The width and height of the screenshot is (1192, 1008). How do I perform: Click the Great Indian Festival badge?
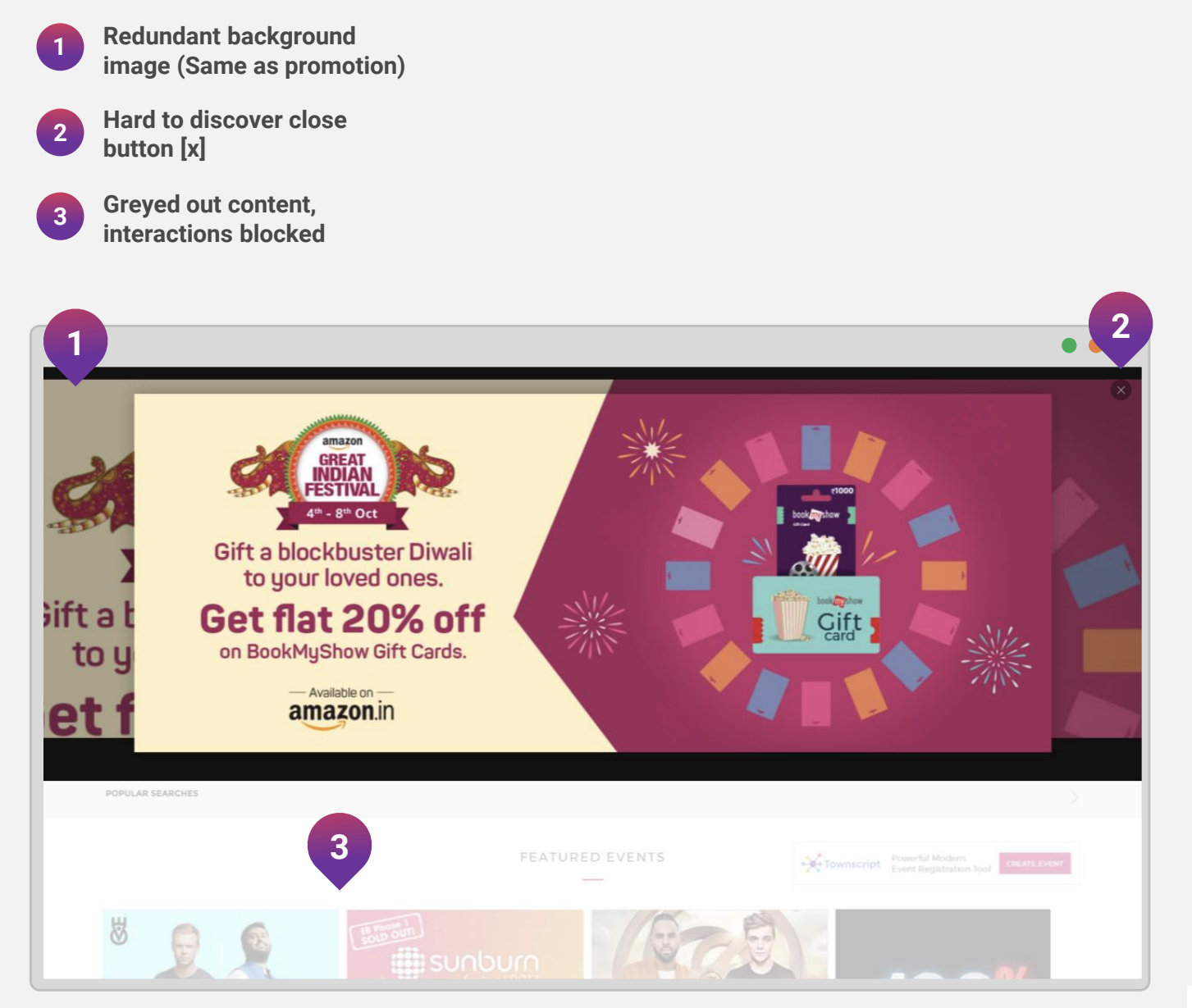tap(342, 472)
